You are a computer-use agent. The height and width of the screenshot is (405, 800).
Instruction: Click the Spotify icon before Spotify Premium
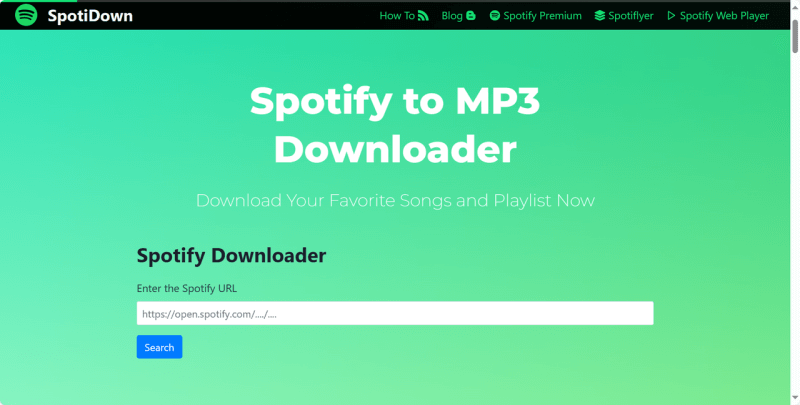click(x=494, y=16)
